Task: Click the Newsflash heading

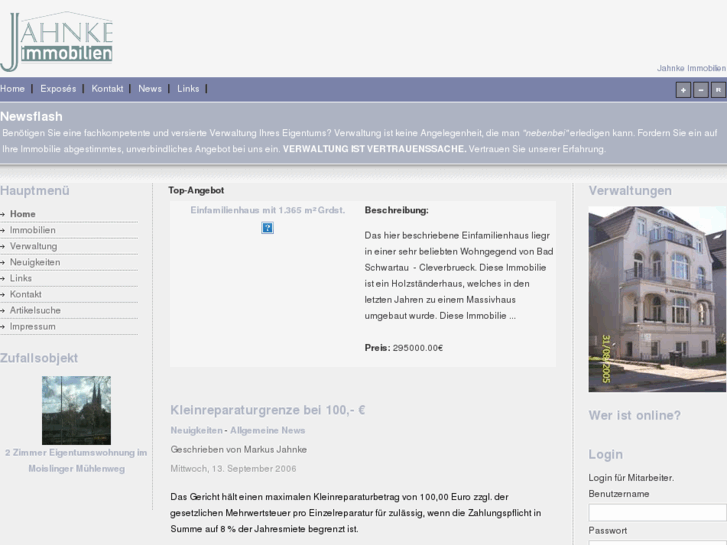Action: point(31,116)
